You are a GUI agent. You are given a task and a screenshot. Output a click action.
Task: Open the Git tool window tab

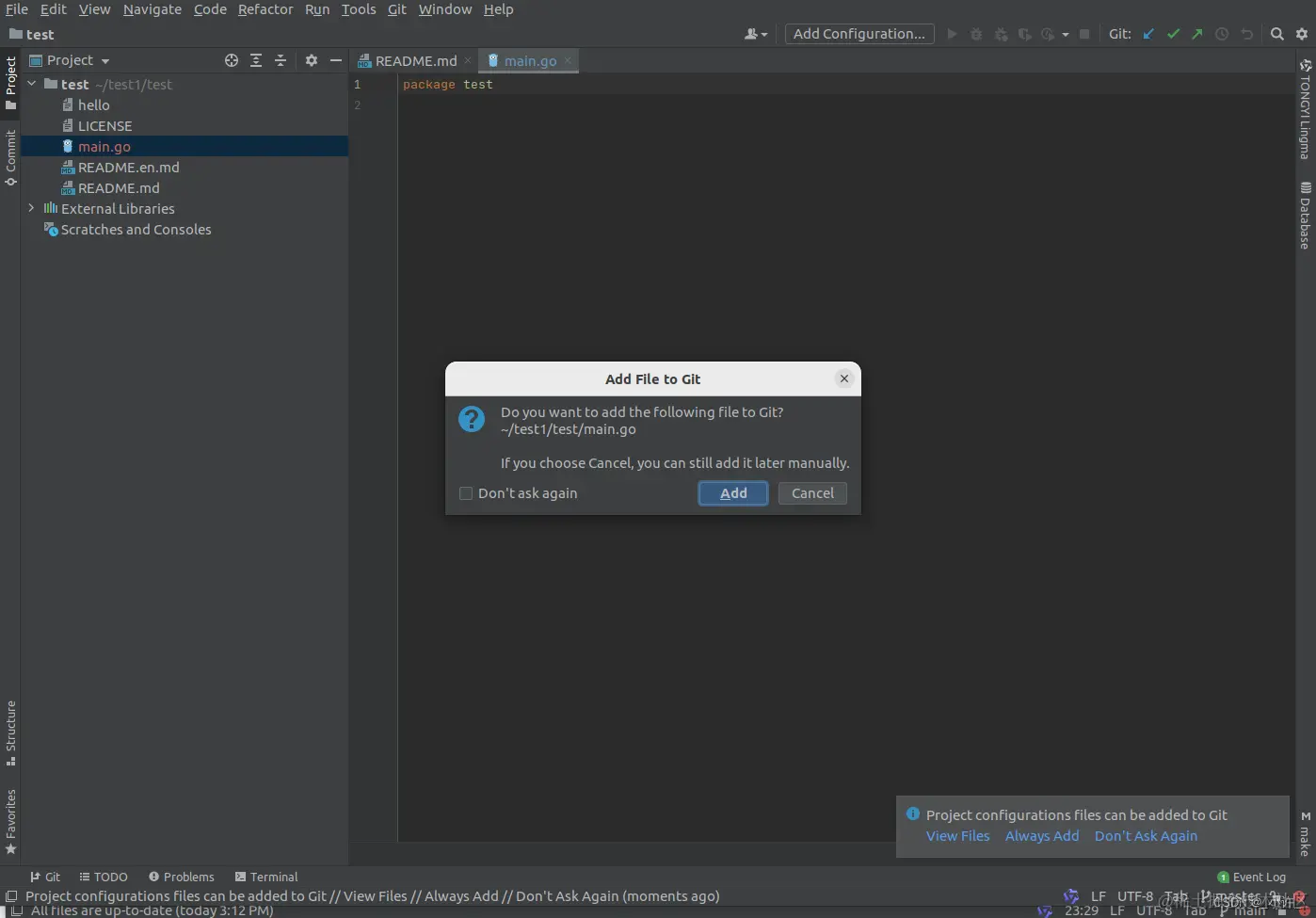click(45, 877)
